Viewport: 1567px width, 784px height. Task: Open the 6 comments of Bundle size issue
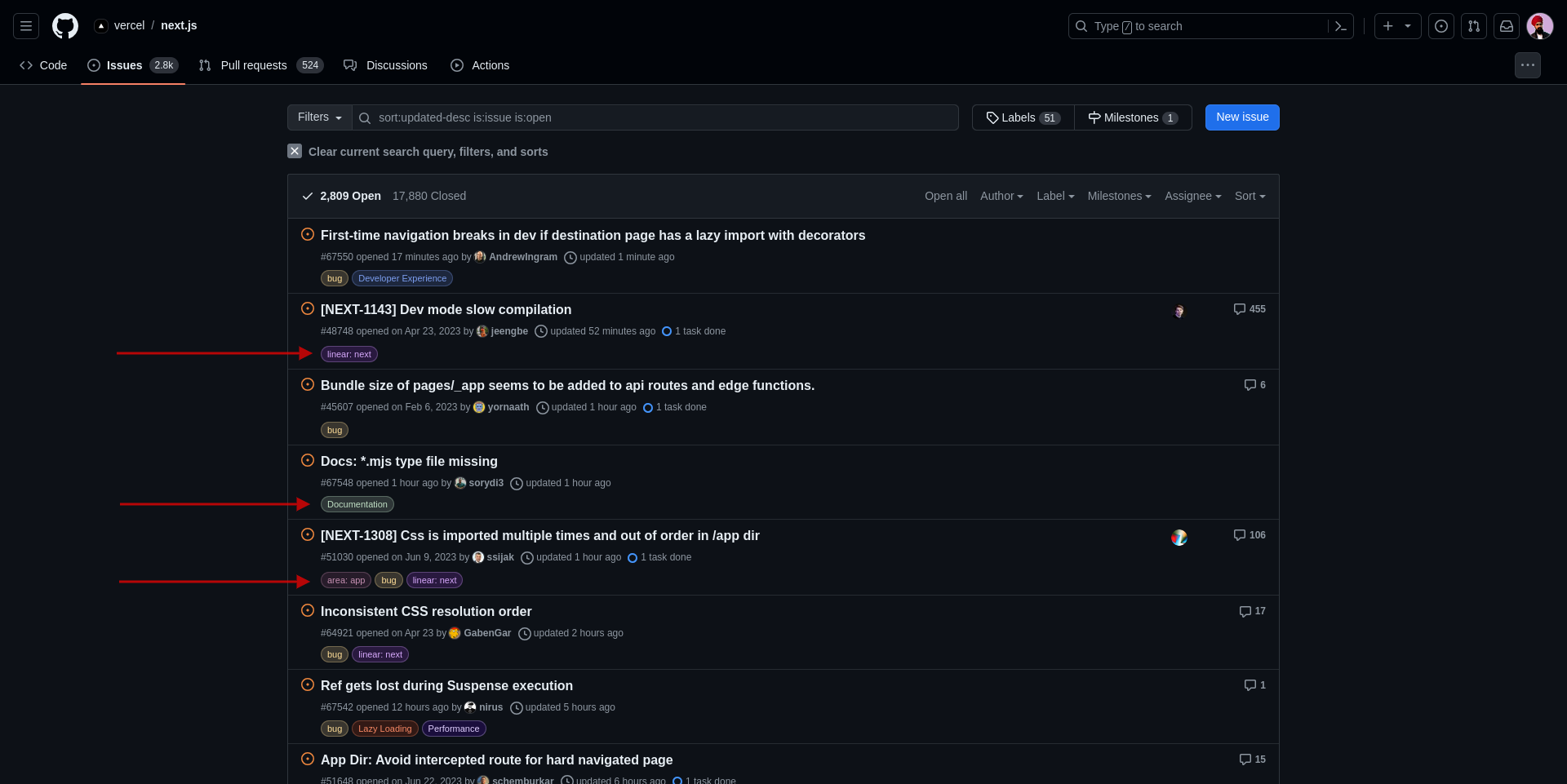coord(1255,385)
